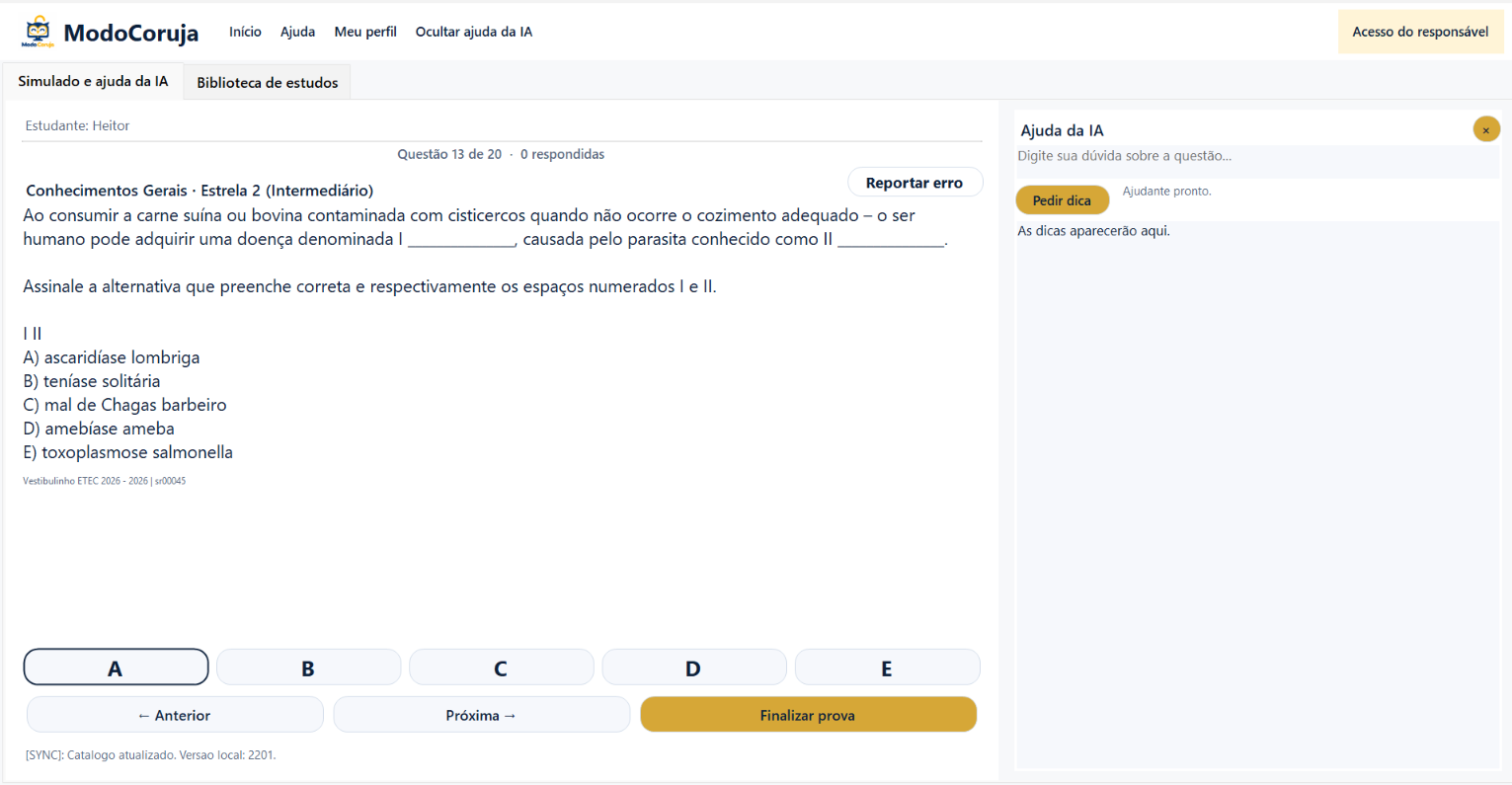Switch to Simulado e ajuda da IA tab

pos(93,81)
